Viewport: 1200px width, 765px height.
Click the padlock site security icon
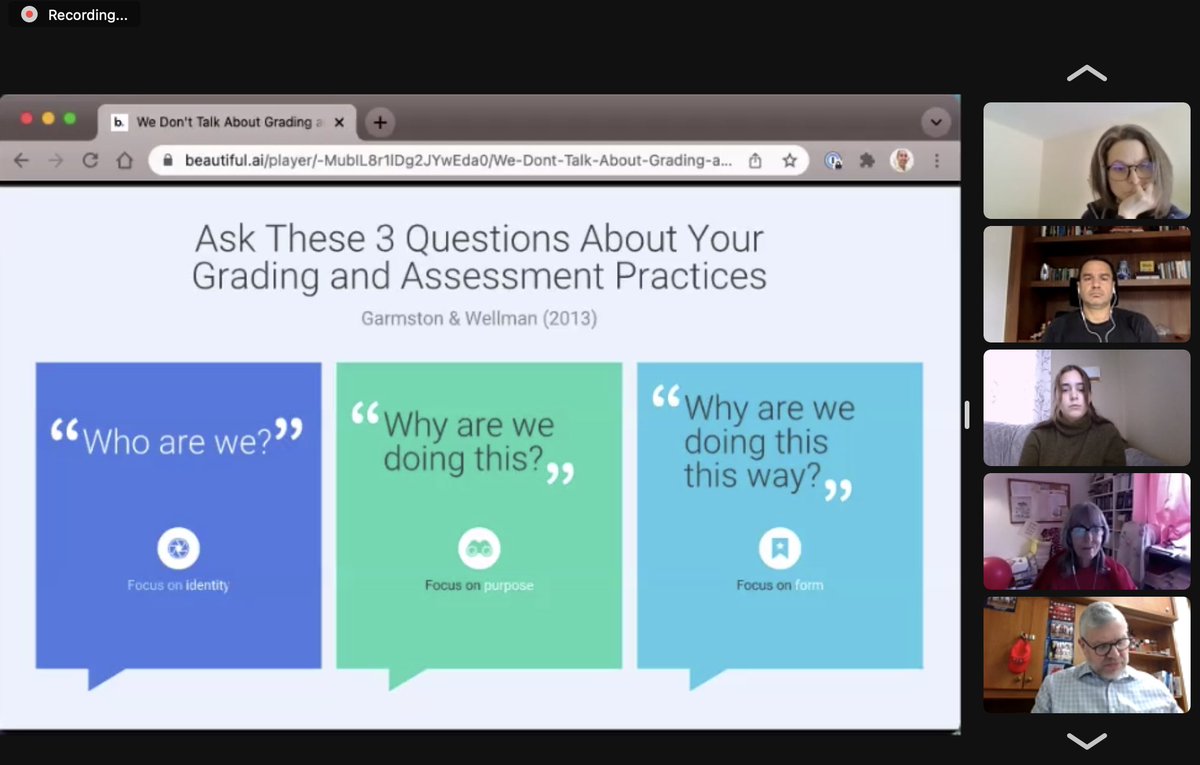[167, 160]
